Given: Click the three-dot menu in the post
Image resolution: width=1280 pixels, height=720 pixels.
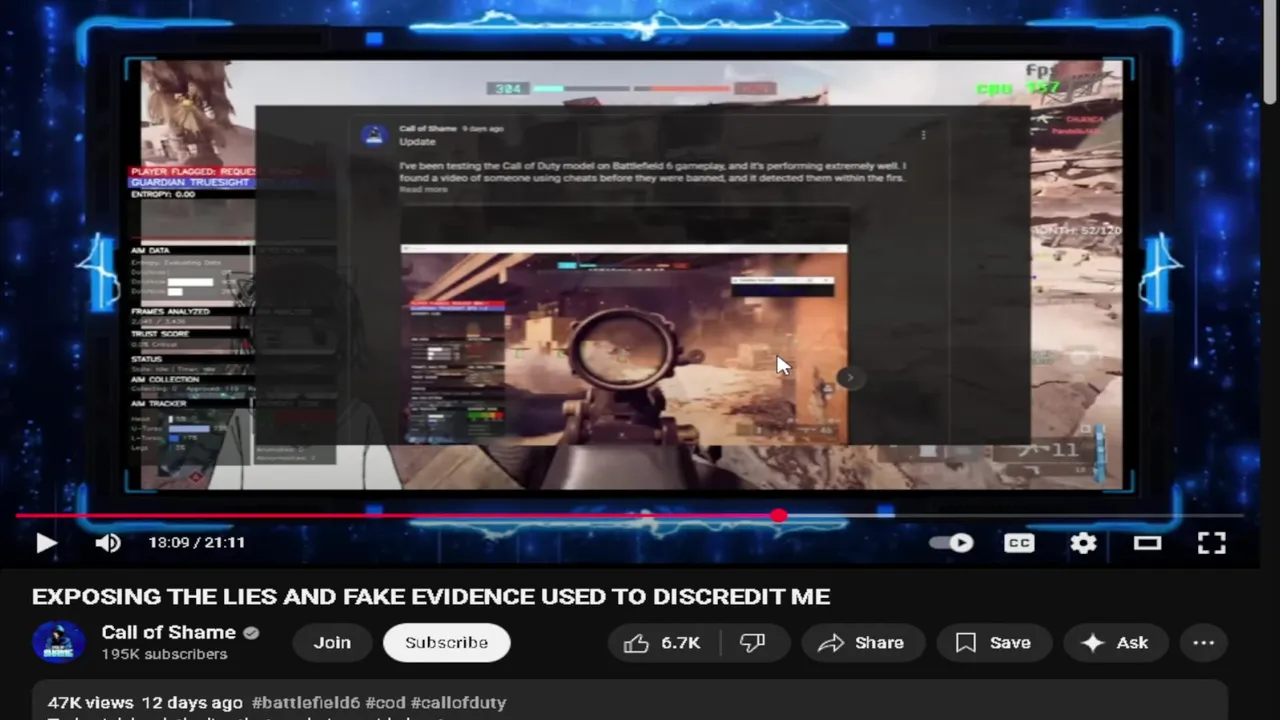Looking at the screenshot, I should click(x=923, y=134).
